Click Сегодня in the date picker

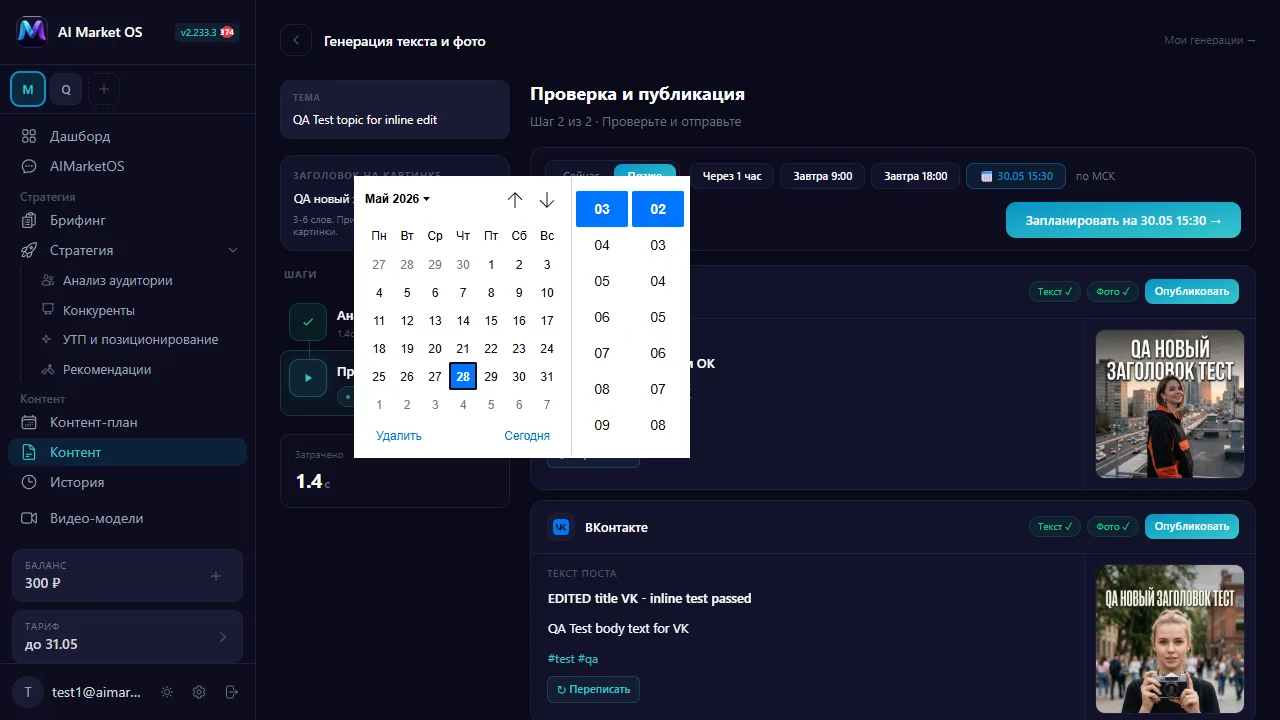pos(527,436)
